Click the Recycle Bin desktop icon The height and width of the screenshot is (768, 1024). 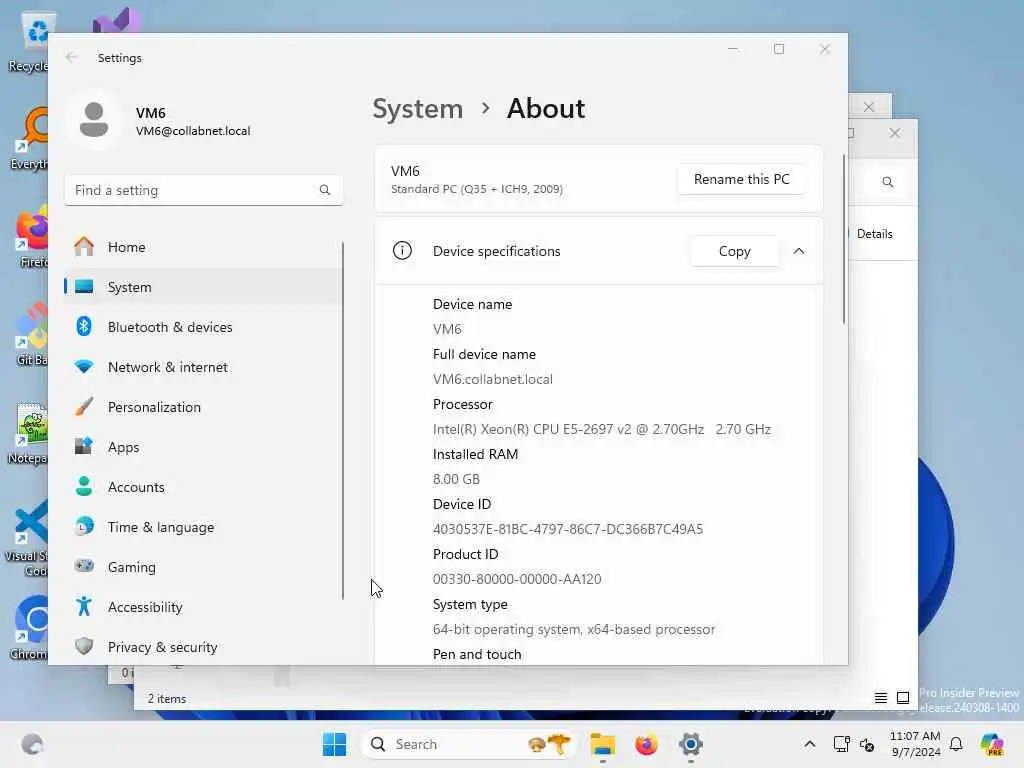(28, 40)
